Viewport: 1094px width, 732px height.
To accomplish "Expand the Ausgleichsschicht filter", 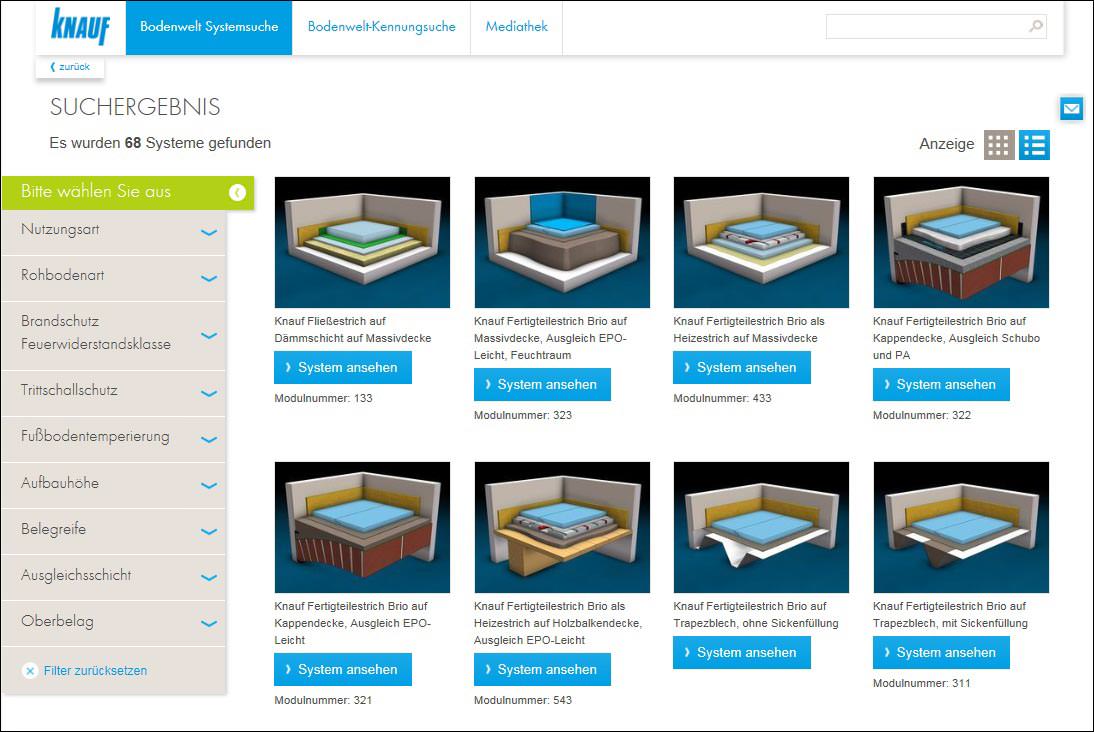I will 114,576.
